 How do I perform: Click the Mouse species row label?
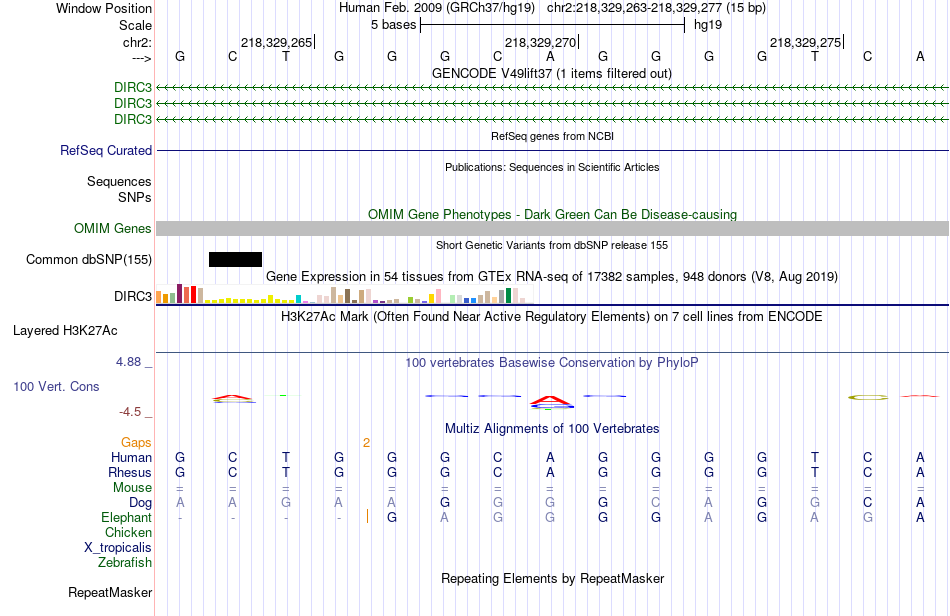(x=132, y=488)
